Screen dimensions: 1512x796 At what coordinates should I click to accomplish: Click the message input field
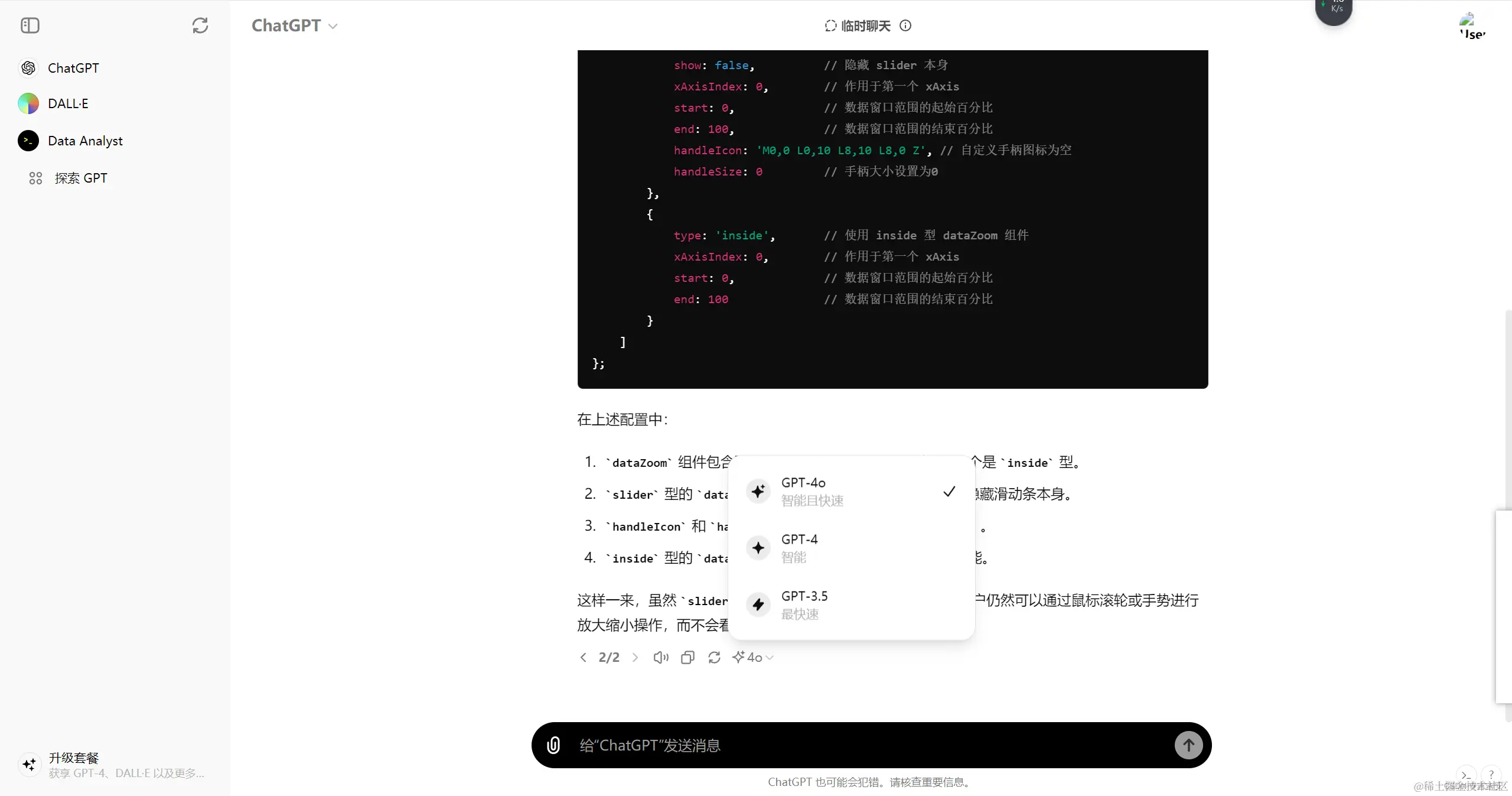click(827, 745)
